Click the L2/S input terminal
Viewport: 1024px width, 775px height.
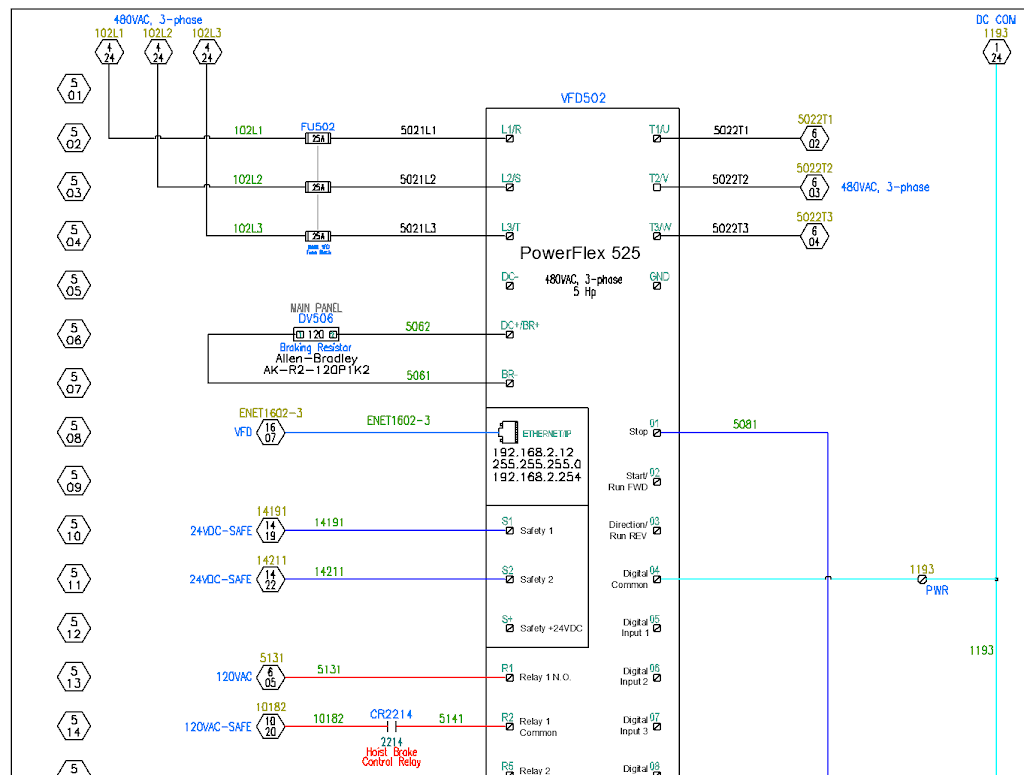(x=510, y=187)
